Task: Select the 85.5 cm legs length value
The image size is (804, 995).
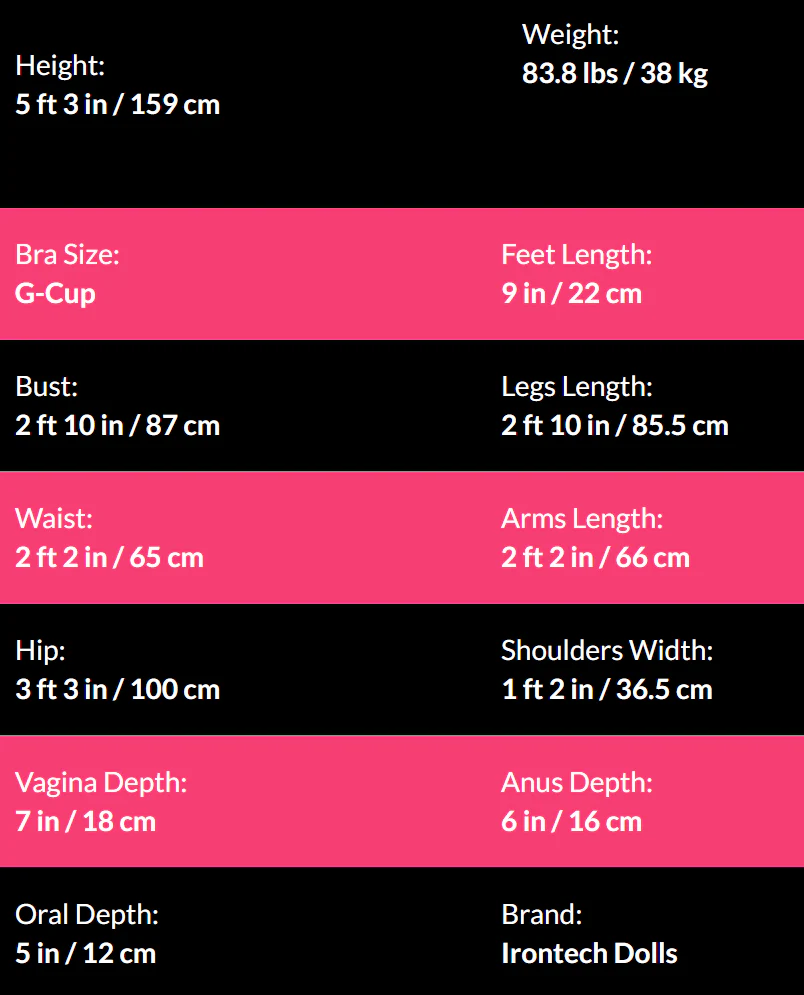Action: 614,426
